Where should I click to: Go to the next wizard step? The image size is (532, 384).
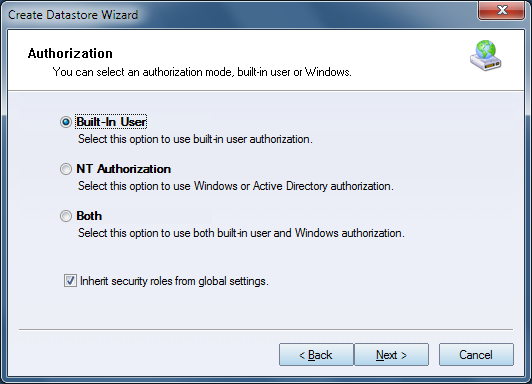coord(391,354)
